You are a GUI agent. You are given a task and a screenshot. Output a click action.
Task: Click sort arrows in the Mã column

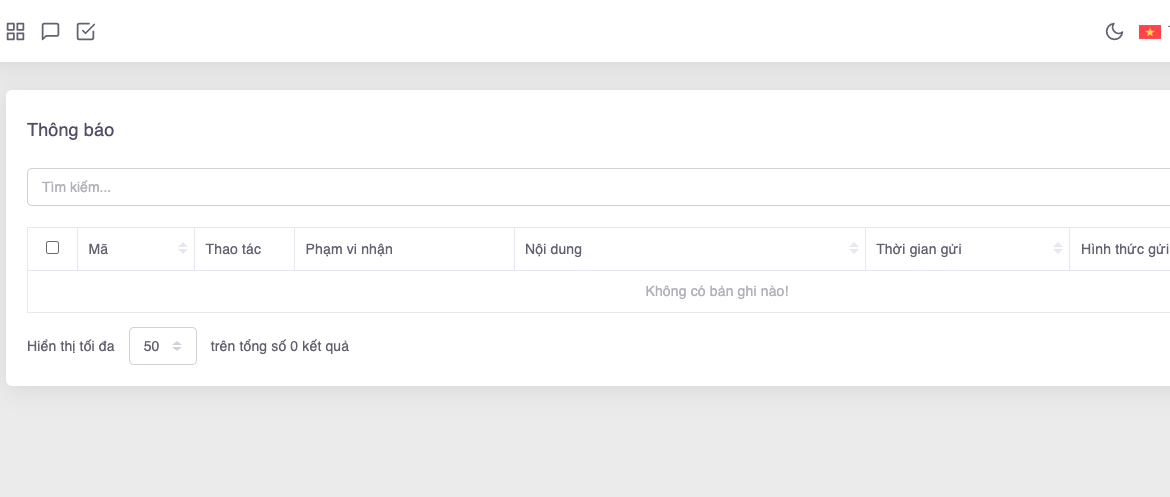coord(183,249)
